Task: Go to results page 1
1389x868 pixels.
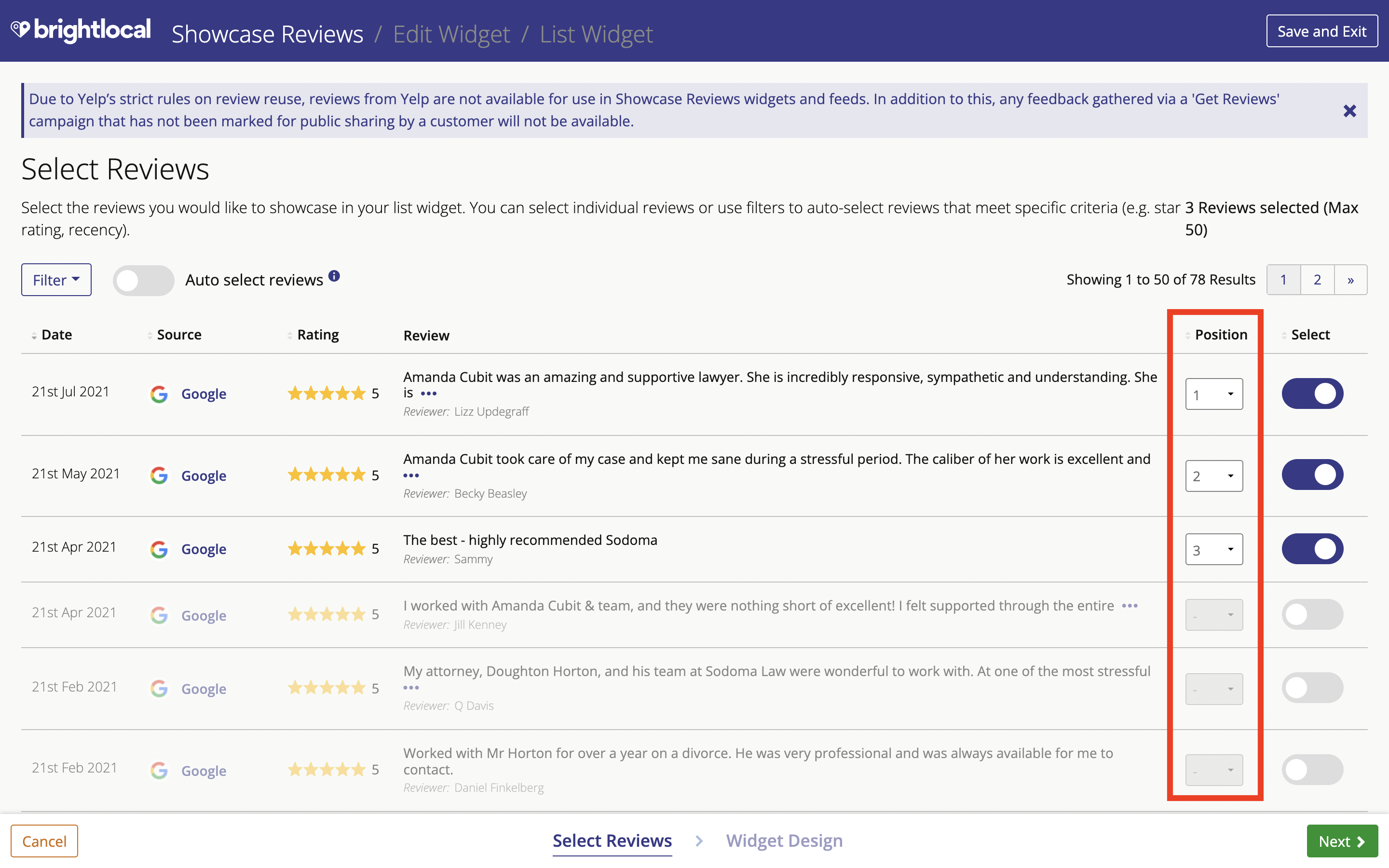Action: click(1283, 280)
